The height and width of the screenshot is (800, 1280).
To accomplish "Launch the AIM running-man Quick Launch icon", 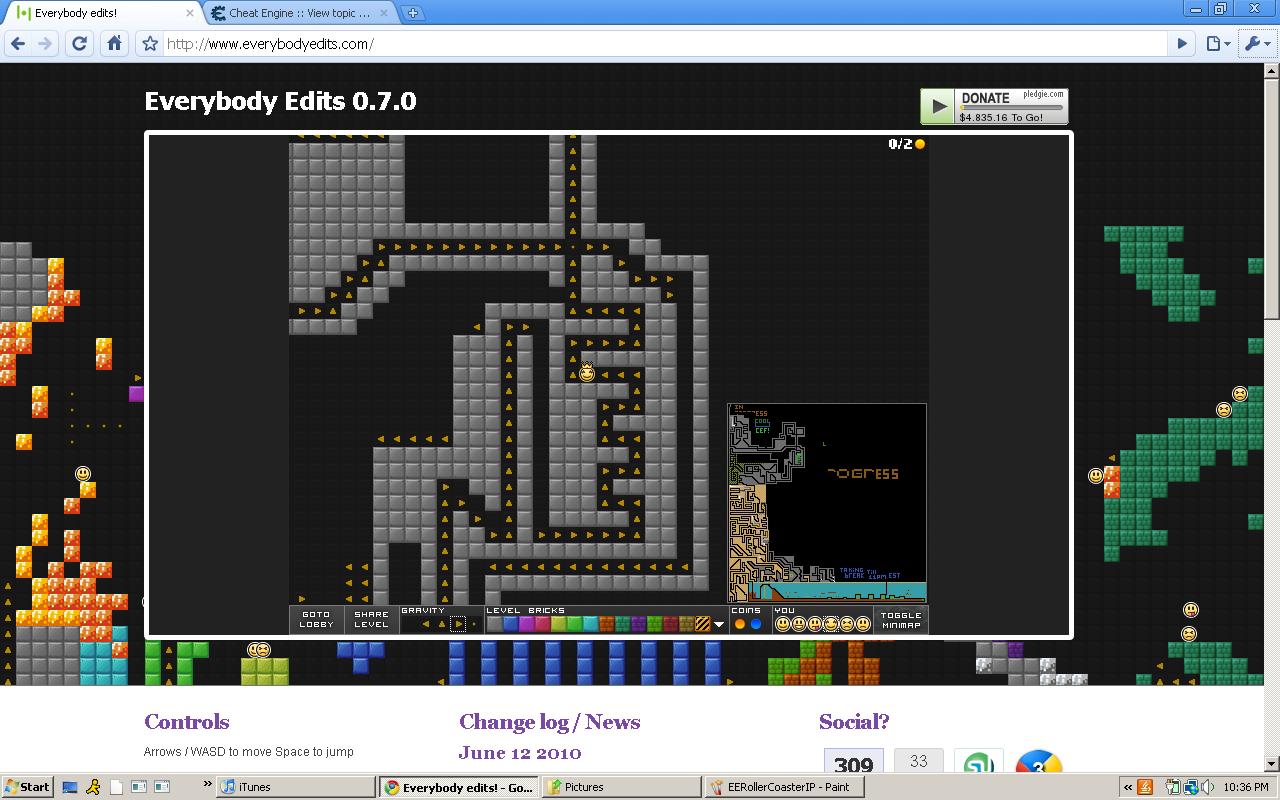I will tap(92, 787).
